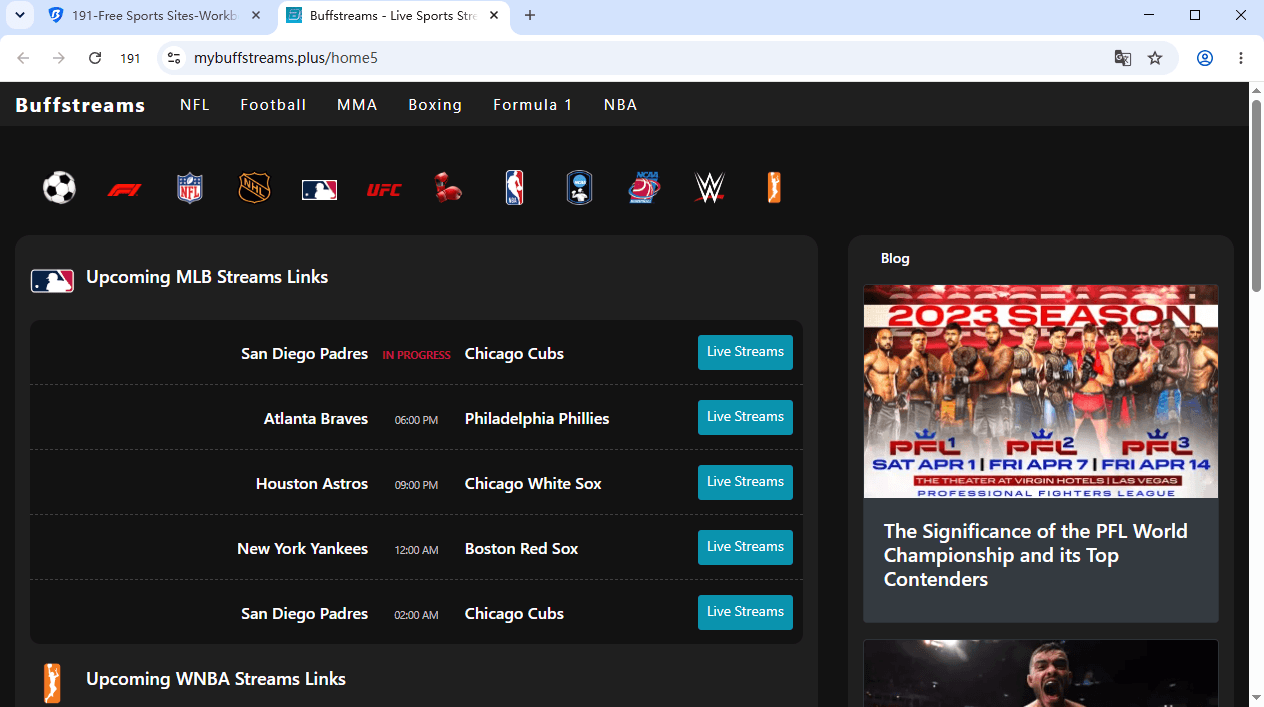Open the orange WNBA icon in the sports row
This screenshot has width=1264, height=707.
coord(774,188)
